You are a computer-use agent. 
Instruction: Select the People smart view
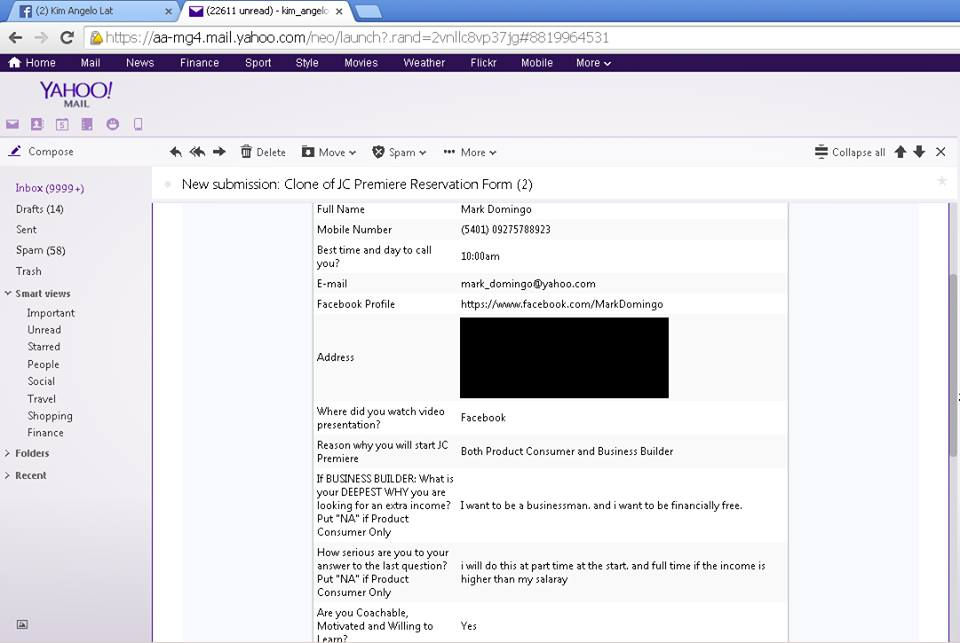(x=43, y=364)
